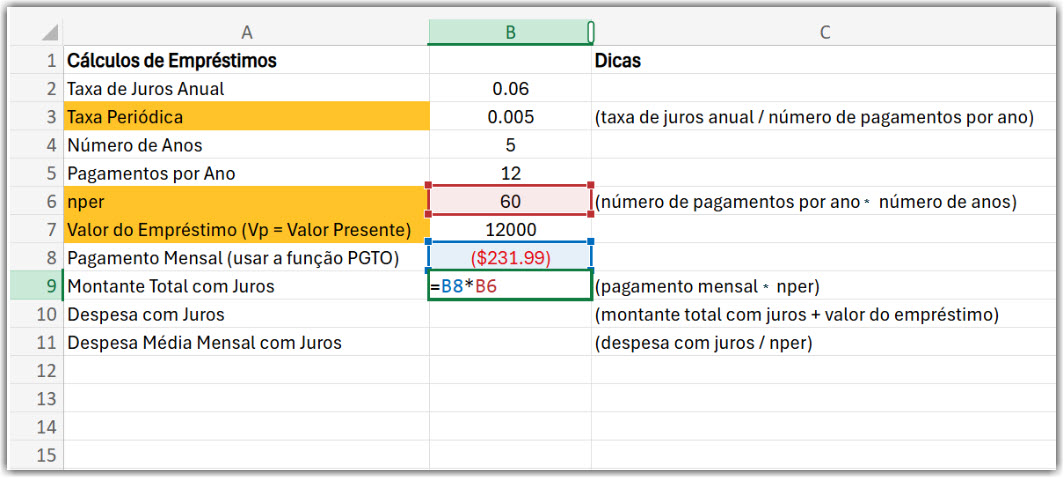Viewport: 1064px width, 478px height.
Task: Click the tip '(despesa com juros / nper)'
Action: point(703,344)
